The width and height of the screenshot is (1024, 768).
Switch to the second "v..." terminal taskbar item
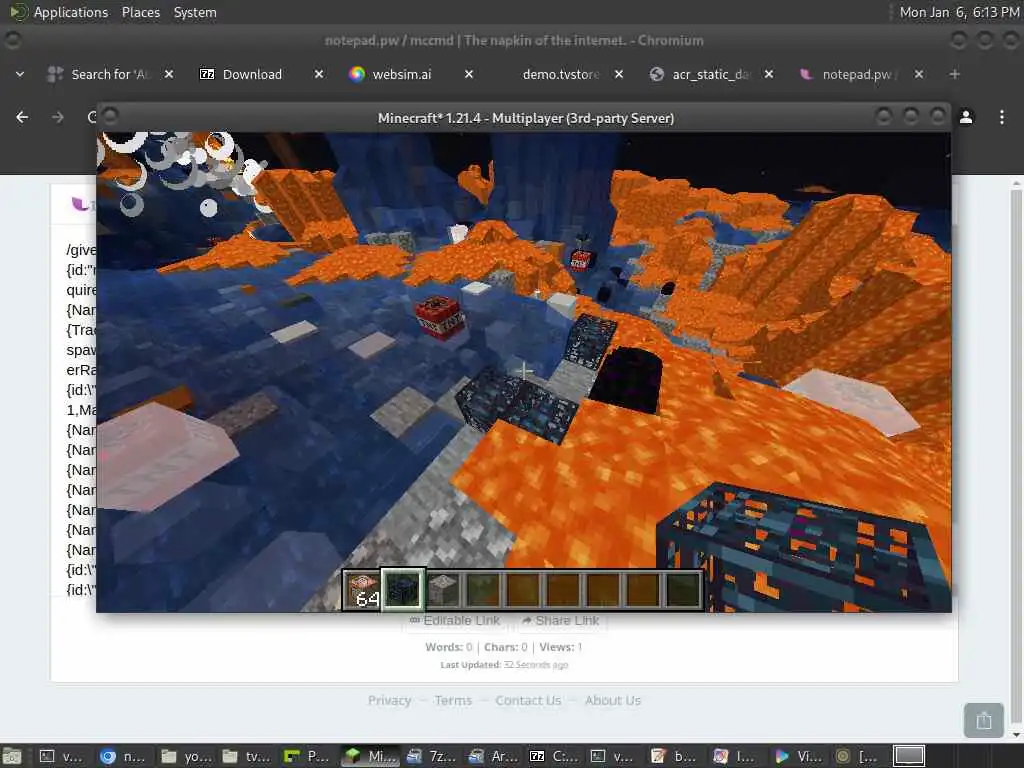coord(613,756)
